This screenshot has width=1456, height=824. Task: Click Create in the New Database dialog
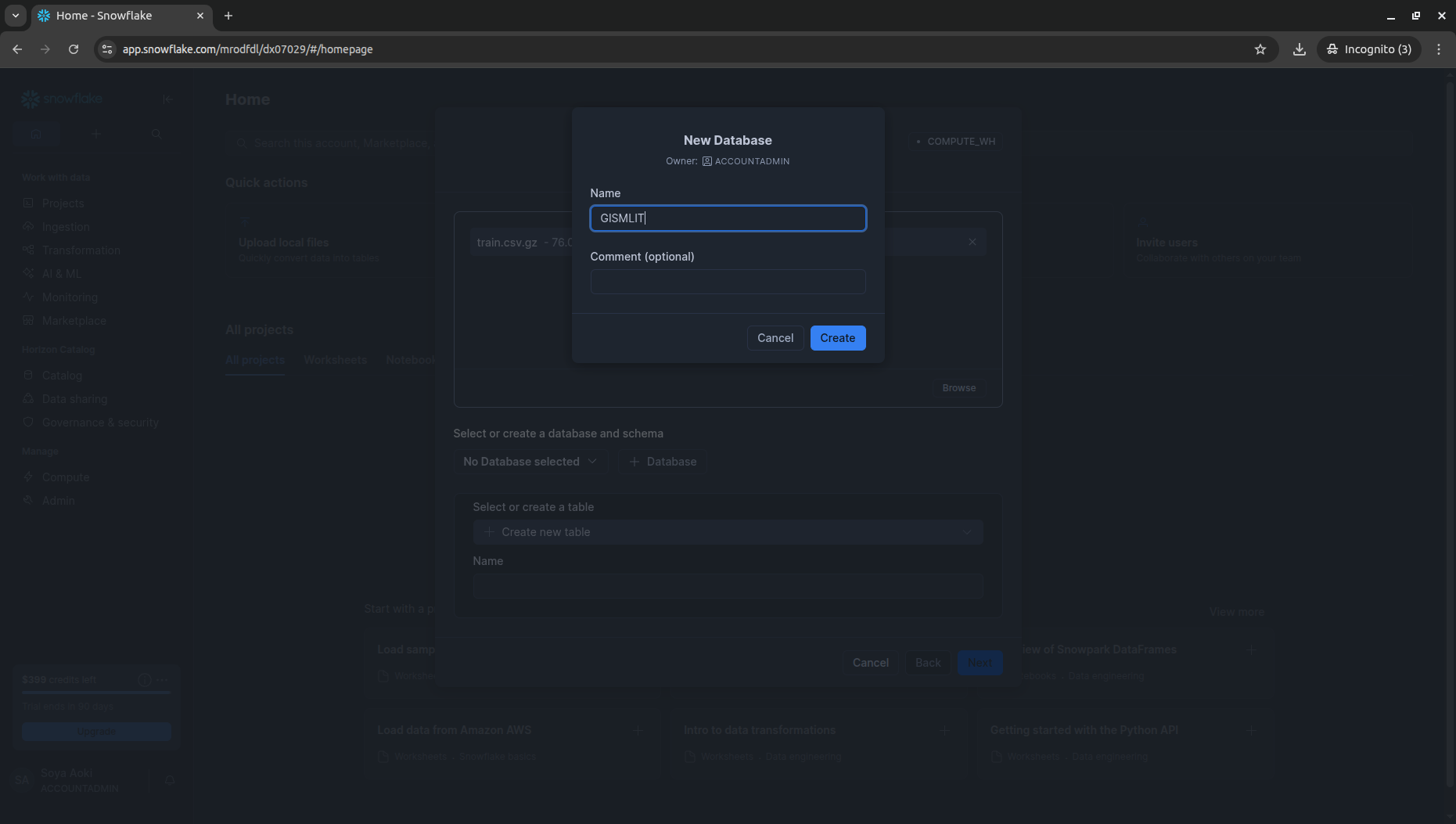[837, 338]
